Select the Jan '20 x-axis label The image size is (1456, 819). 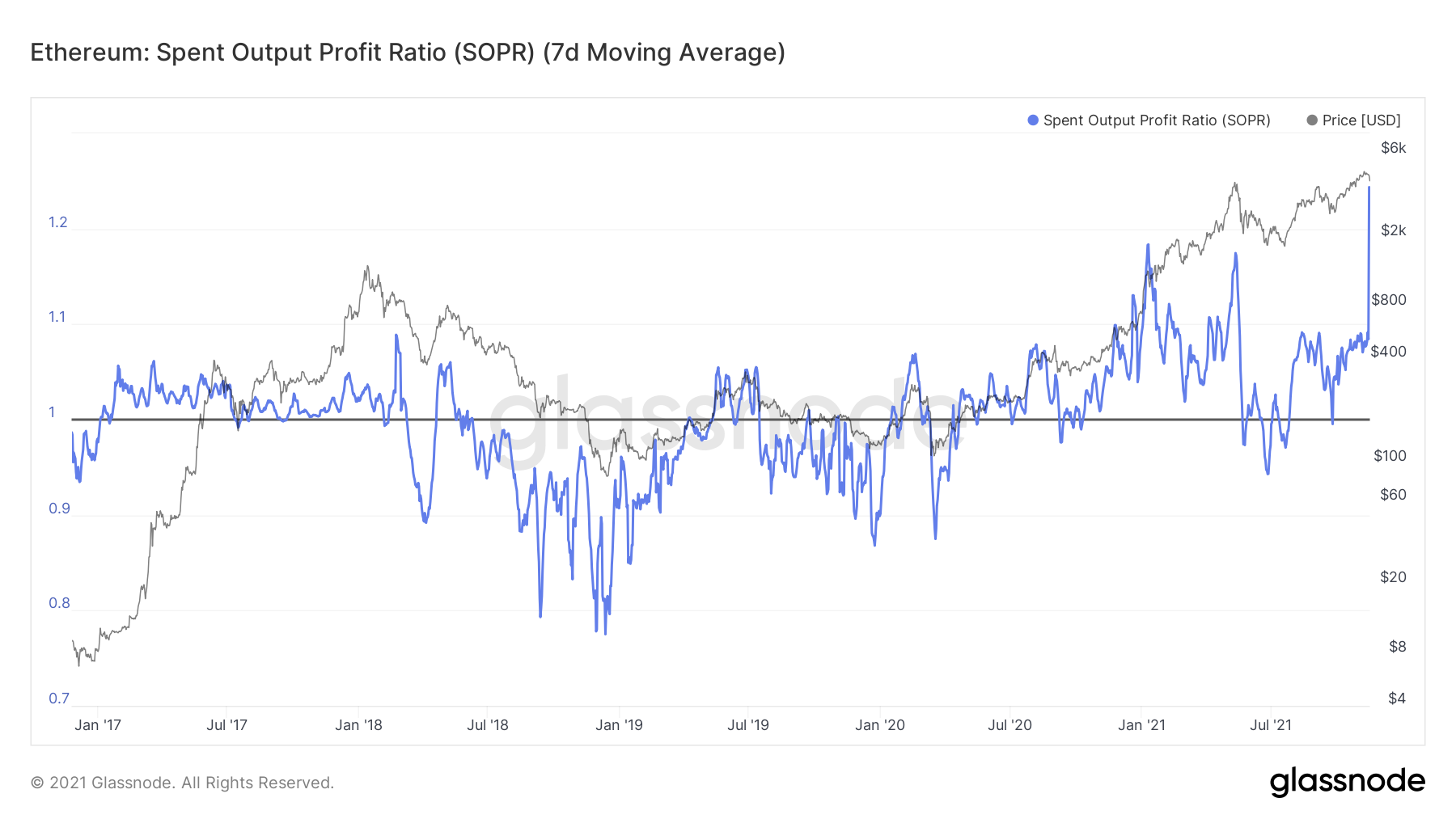click(x=879, y=725)
